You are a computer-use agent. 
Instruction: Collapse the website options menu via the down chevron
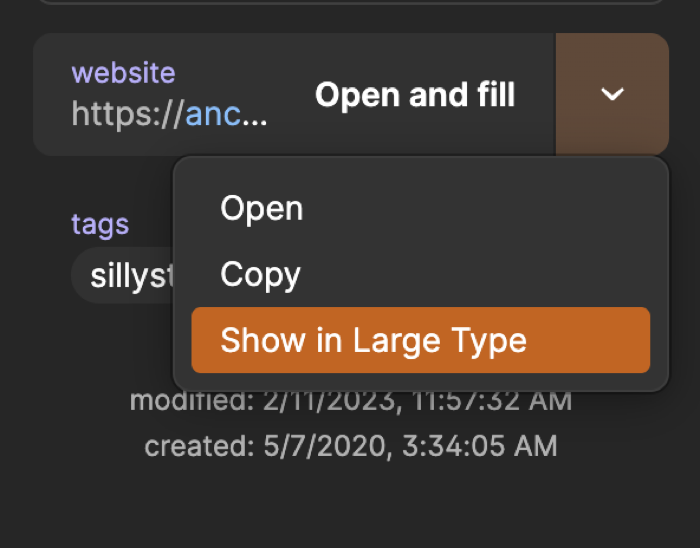tap(611, 94)
